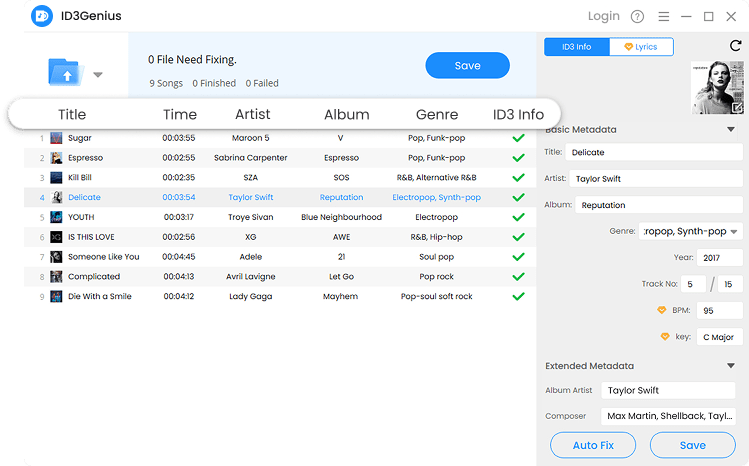Click the R&B, Alternative R&B genre cell
This screenshot has width=749, height=466.
tap(436, 178)
